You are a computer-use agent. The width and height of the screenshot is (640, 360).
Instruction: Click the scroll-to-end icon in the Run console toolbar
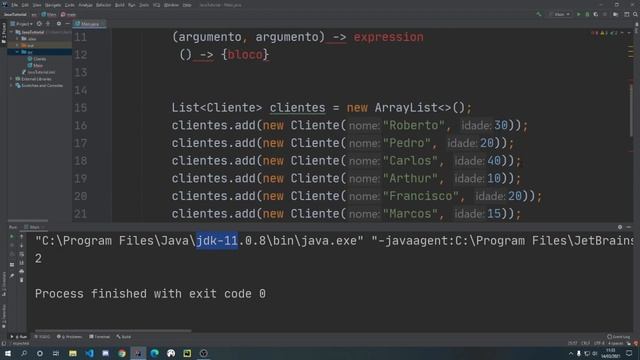point(22,262)
